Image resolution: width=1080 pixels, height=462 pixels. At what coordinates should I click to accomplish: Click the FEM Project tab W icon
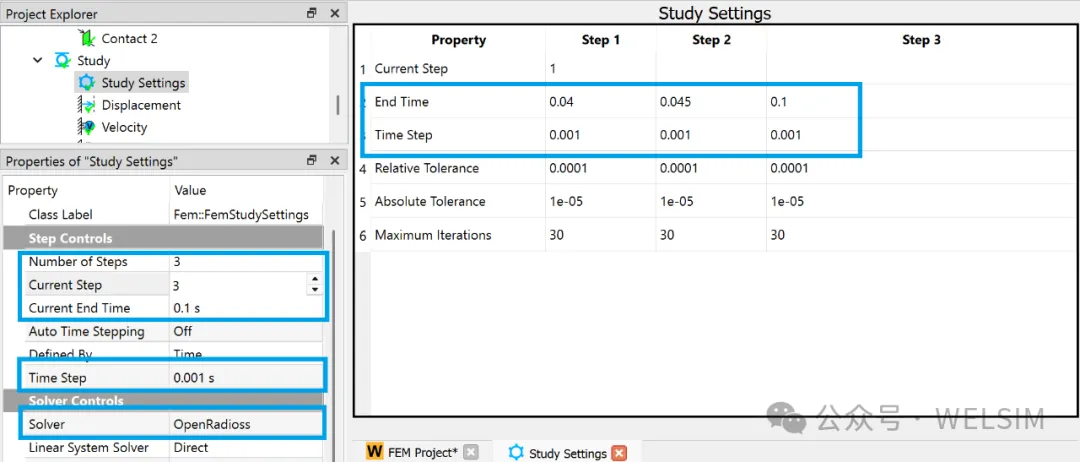pyautogui.click(x=375, y=452)
